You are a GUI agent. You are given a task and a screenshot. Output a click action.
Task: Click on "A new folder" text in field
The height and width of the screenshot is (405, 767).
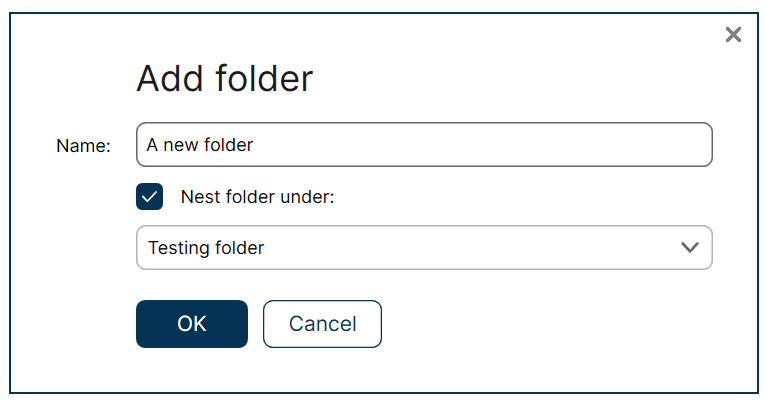point(200,145)
